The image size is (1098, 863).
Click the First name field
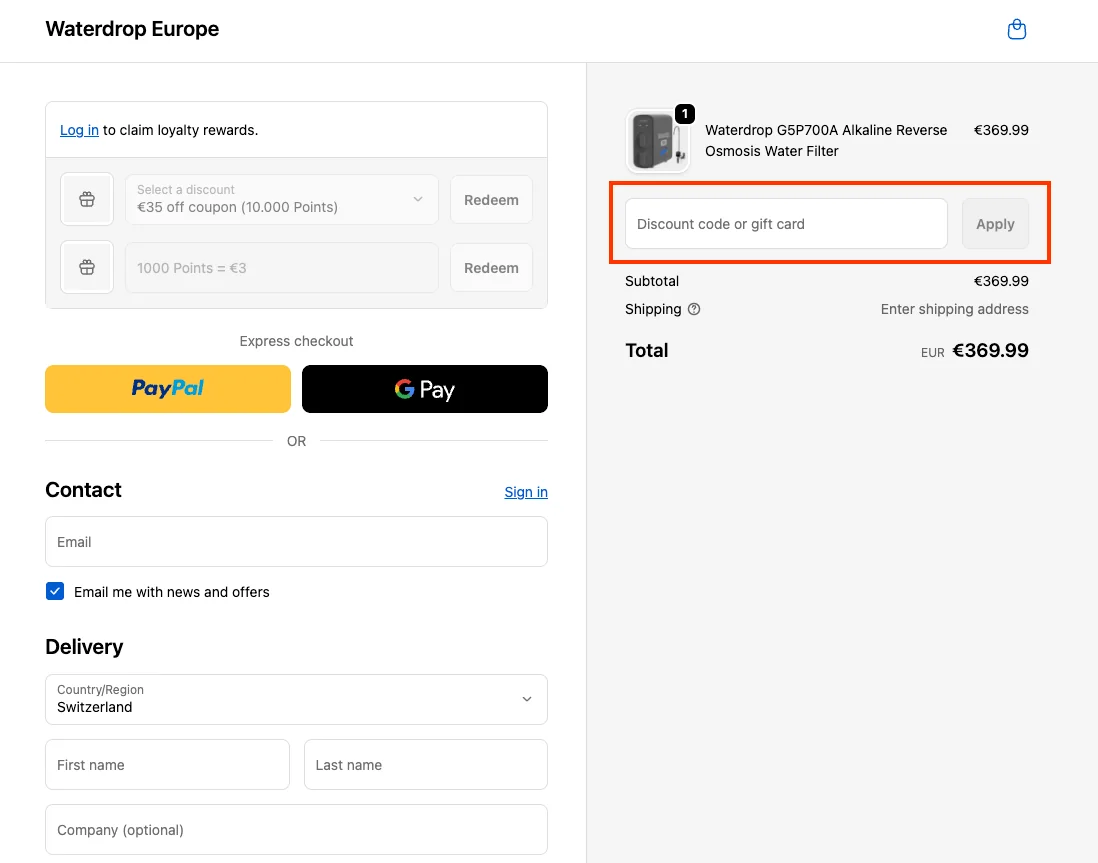point(167,764)
